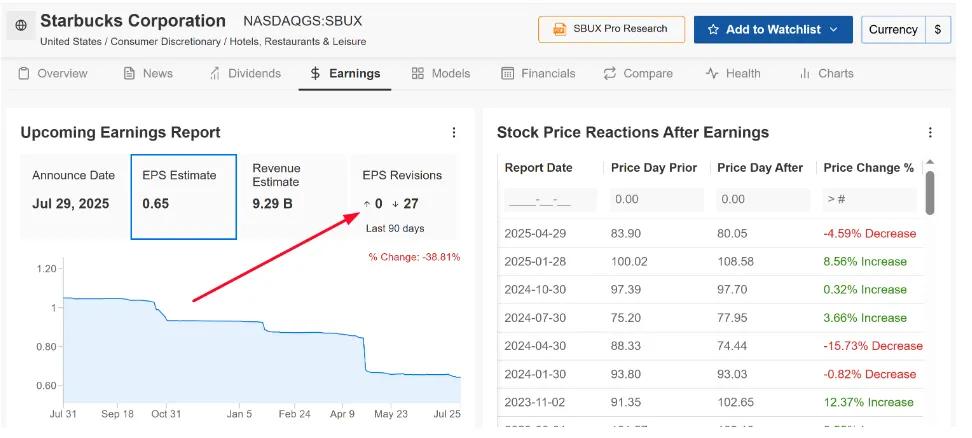Go to the Dividends tab
This screenshot has height=438, width=972.
pyautogui.click(x=245, y=73)
